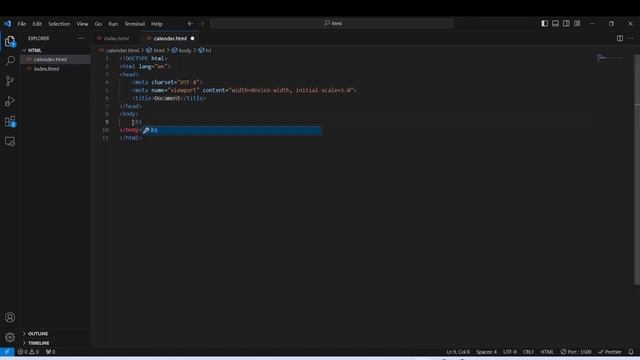Click the Port: 5500 Live Server item
Viewport: 640px width, 360px height.
(x=576, y=351)
